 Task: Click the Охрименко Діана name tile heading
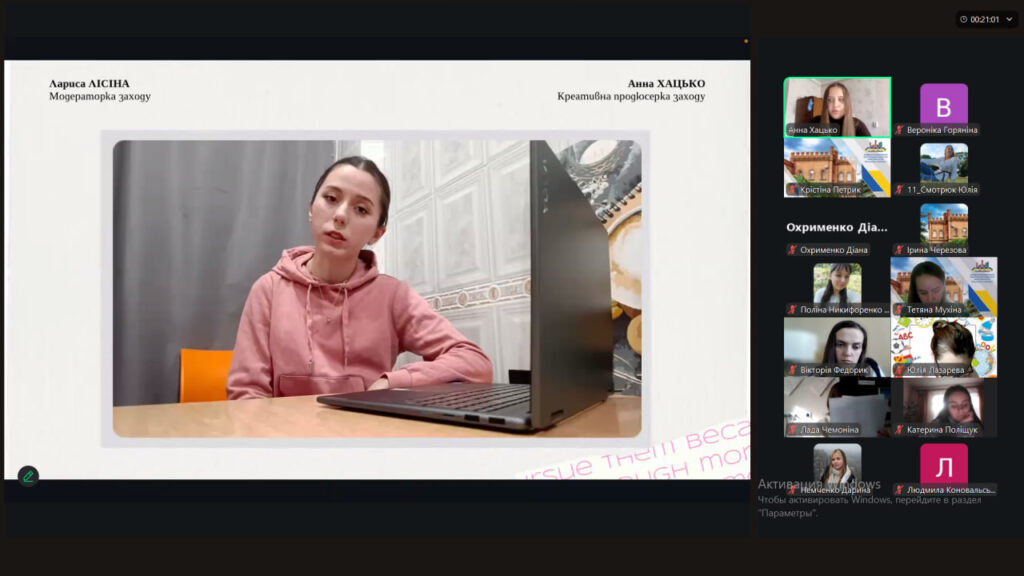(836, 227)
